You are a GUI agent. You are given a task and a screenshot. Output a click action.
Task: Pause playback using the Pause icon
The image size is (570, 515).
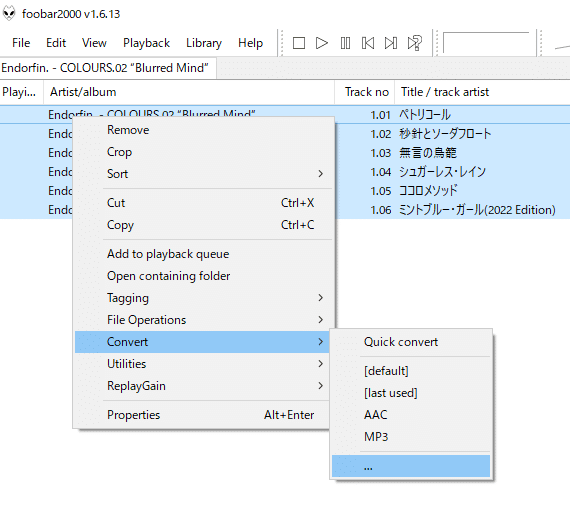pos(345,43)
